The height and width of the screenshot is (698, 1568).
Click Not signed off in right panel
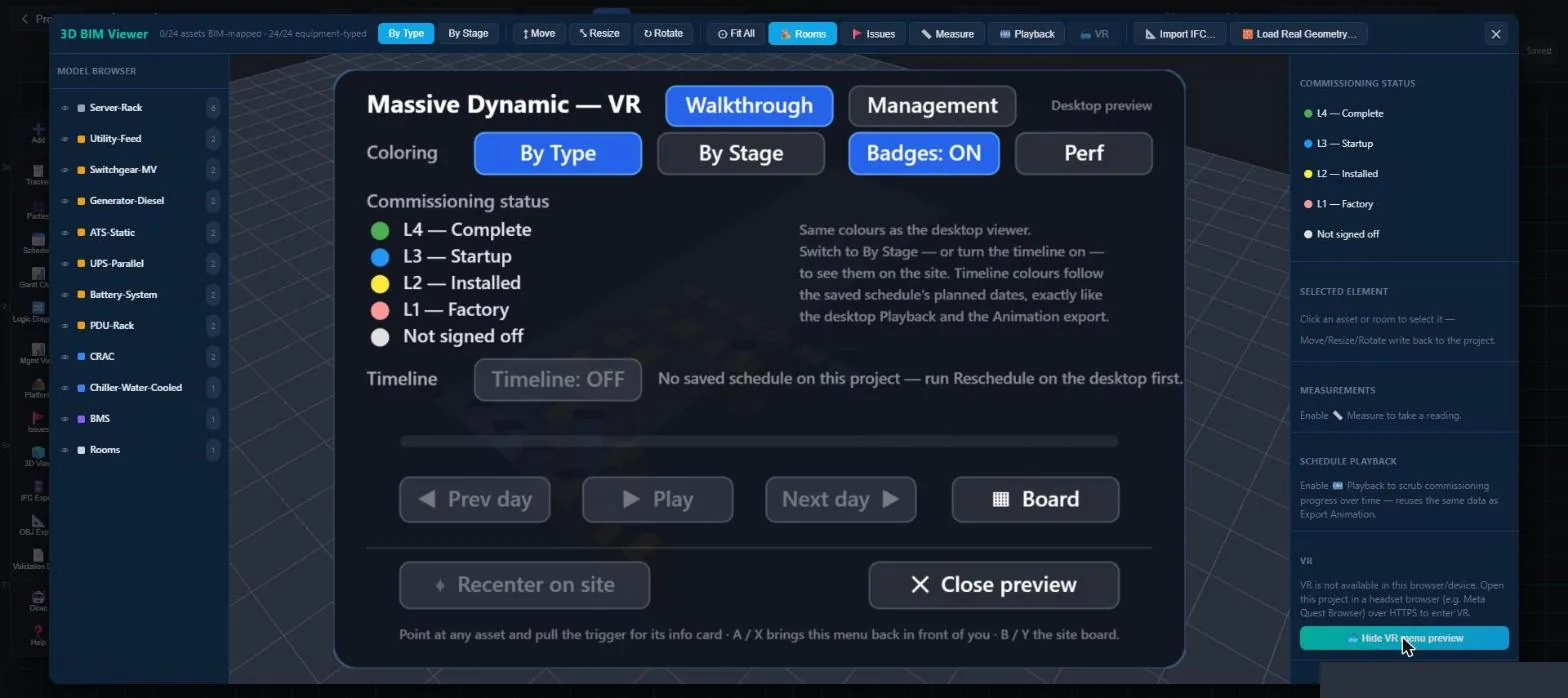[x=1348, y=234]
